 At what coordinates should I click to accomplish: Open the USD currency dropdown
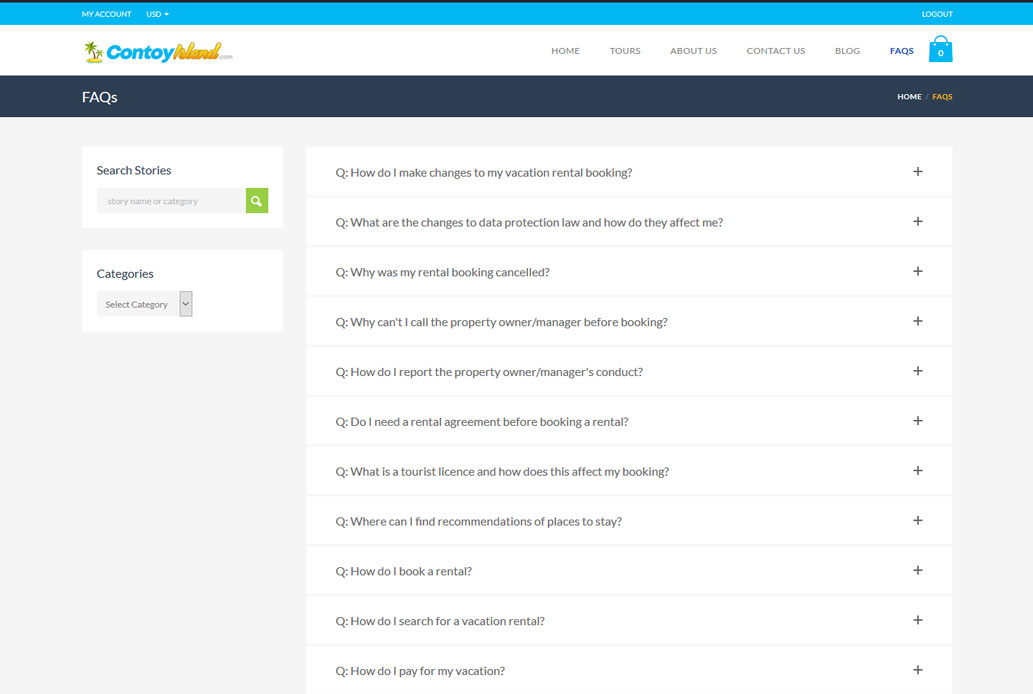[x=157, y=14]
